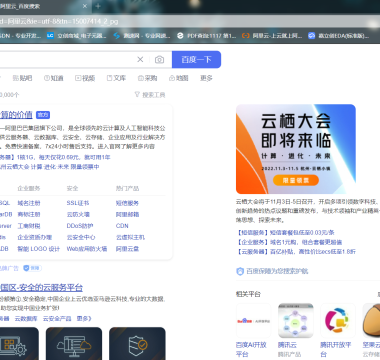Viewport: 380px width, 360px height.
Task: Open the PDF bookmark in bookmarks bar
Action: 207,35
